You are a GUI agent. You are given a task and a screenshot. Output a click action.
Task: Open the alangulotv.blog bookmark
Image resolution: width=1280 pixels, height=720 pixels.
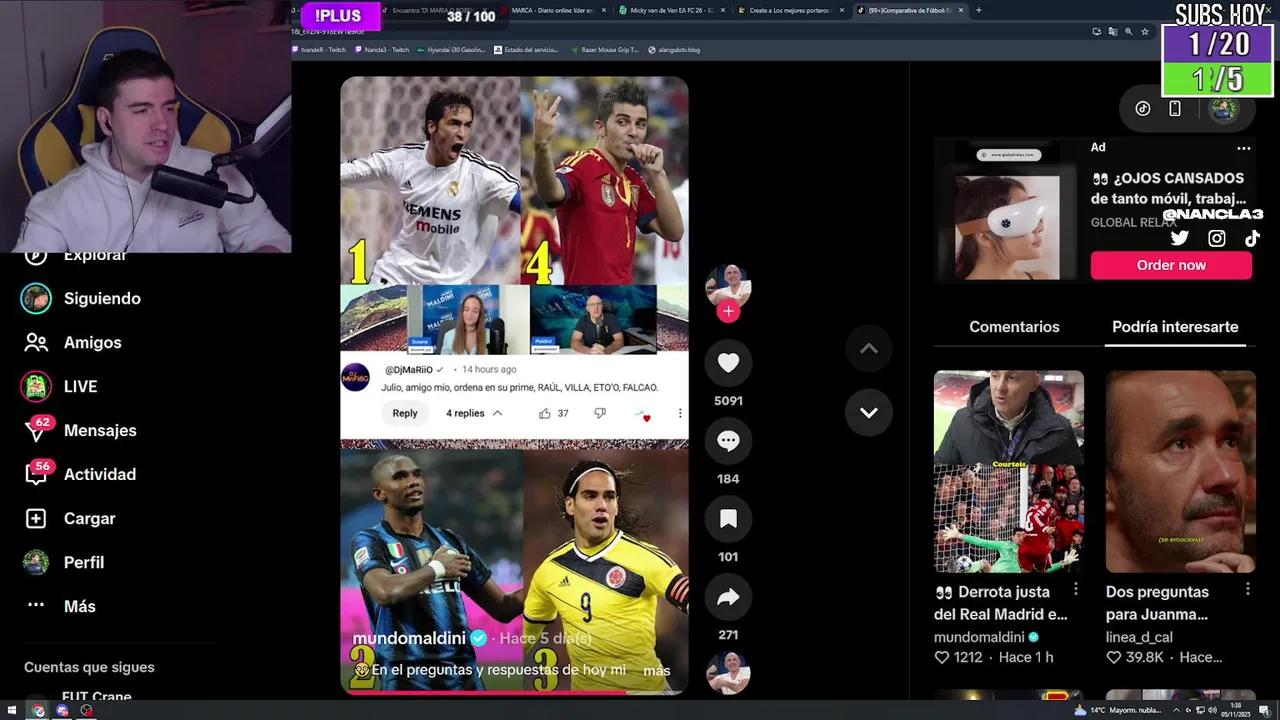point(674,49)
